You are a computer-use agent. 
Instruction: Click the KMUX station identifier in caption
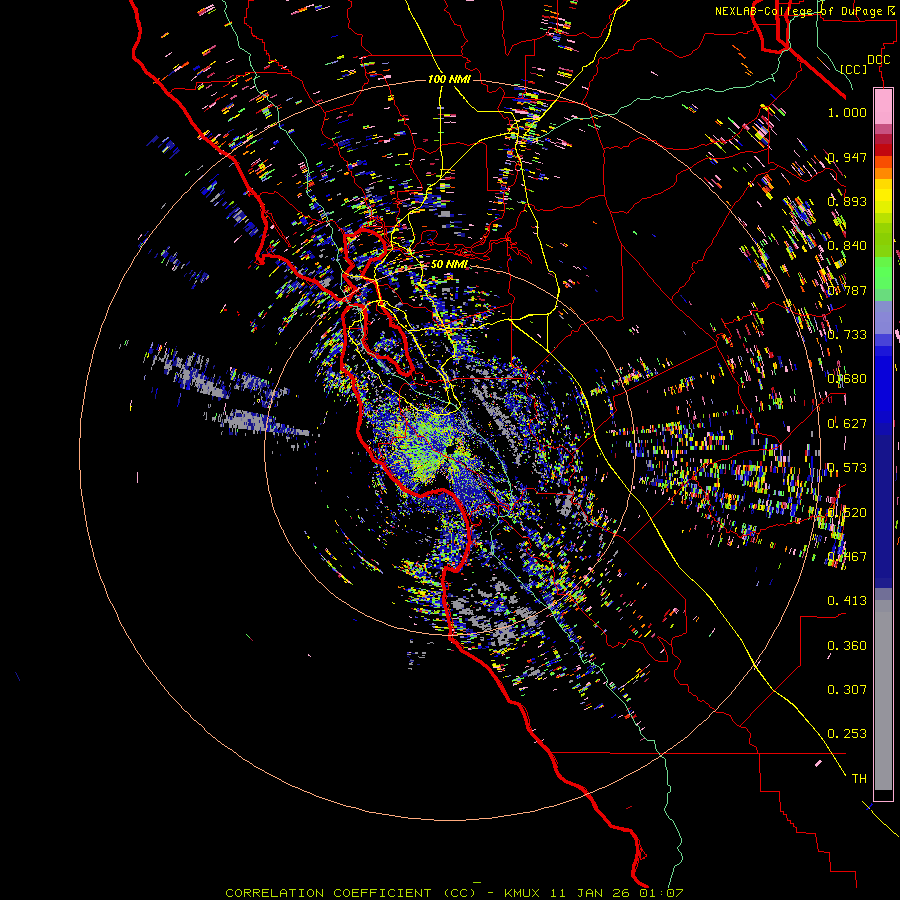pos(522,893)
